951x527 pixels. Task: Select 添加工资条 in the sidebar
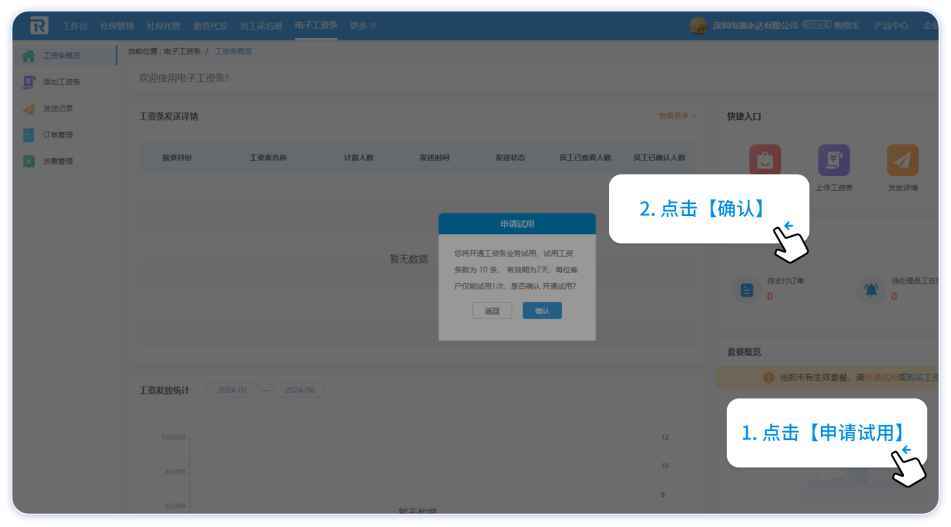62,82
